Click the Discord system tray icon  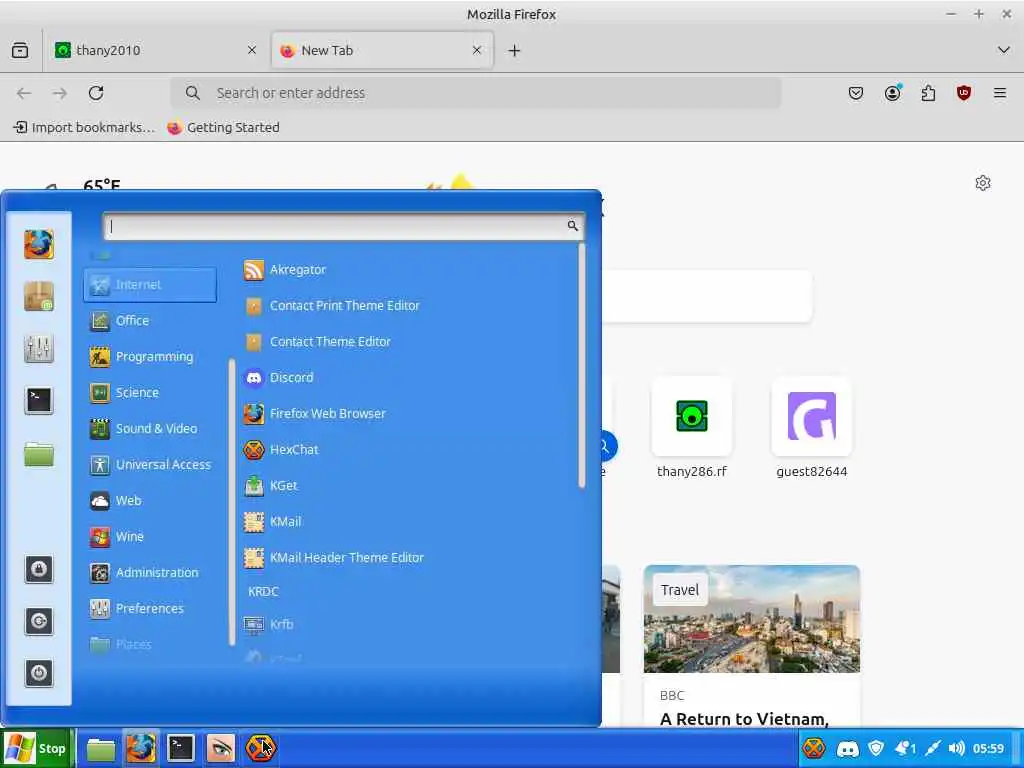coord(847,749)
